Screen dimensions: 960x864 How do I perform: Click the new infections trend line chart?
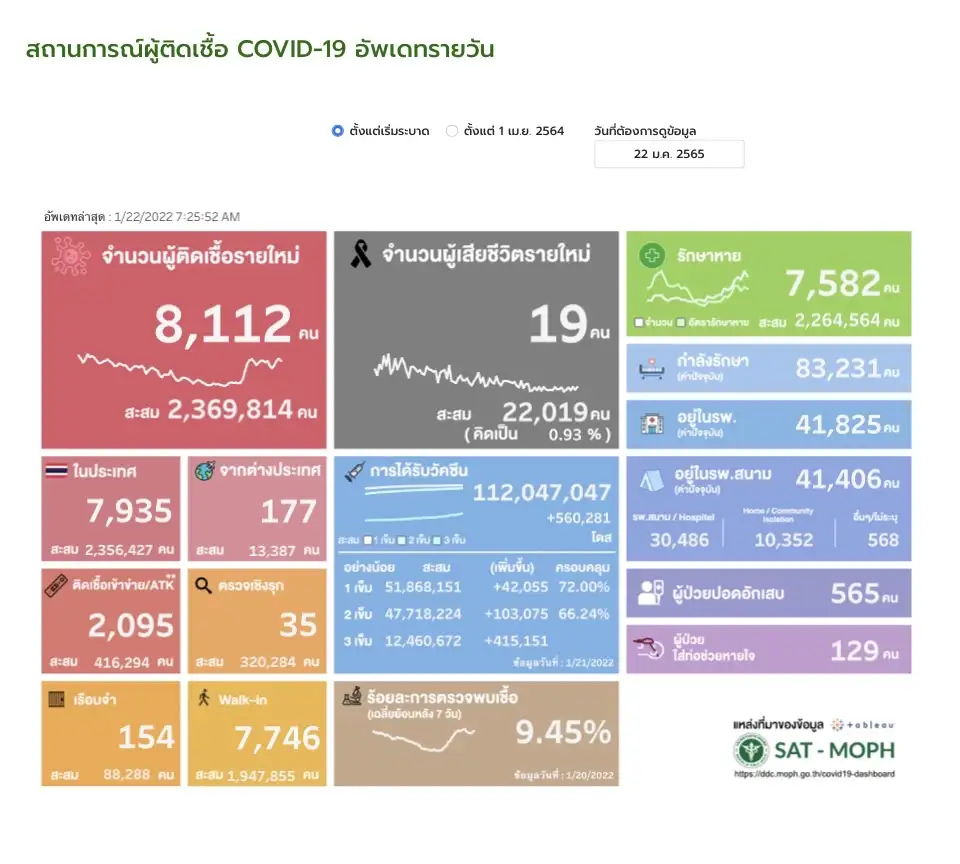(180, 369)
